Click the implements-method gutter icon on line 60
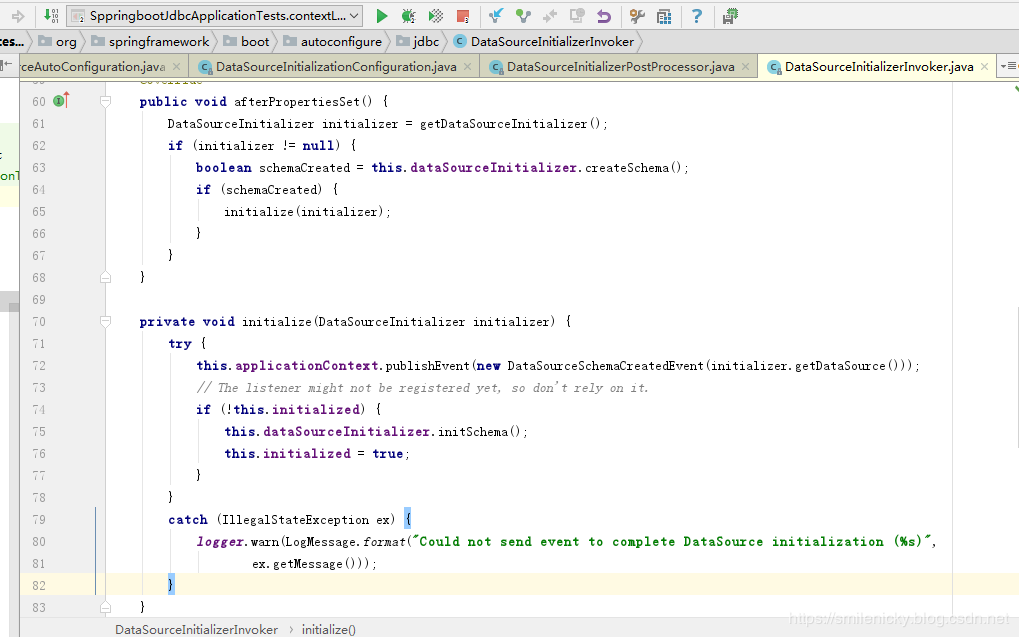 pos(61,101)
